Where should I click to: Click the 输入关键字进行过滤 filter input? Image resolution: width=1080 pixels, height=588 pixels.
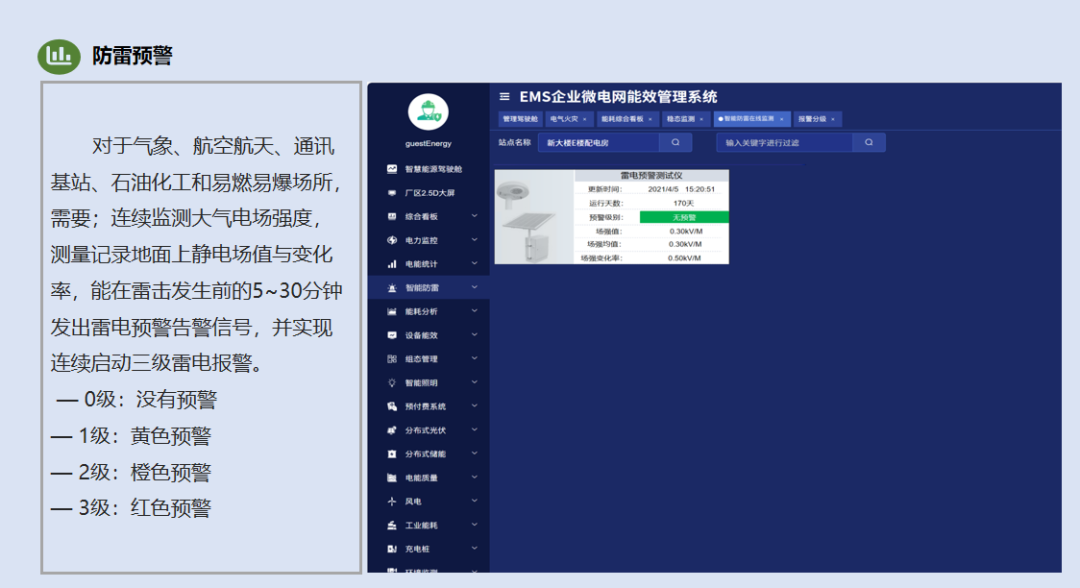tap(785, 143)
